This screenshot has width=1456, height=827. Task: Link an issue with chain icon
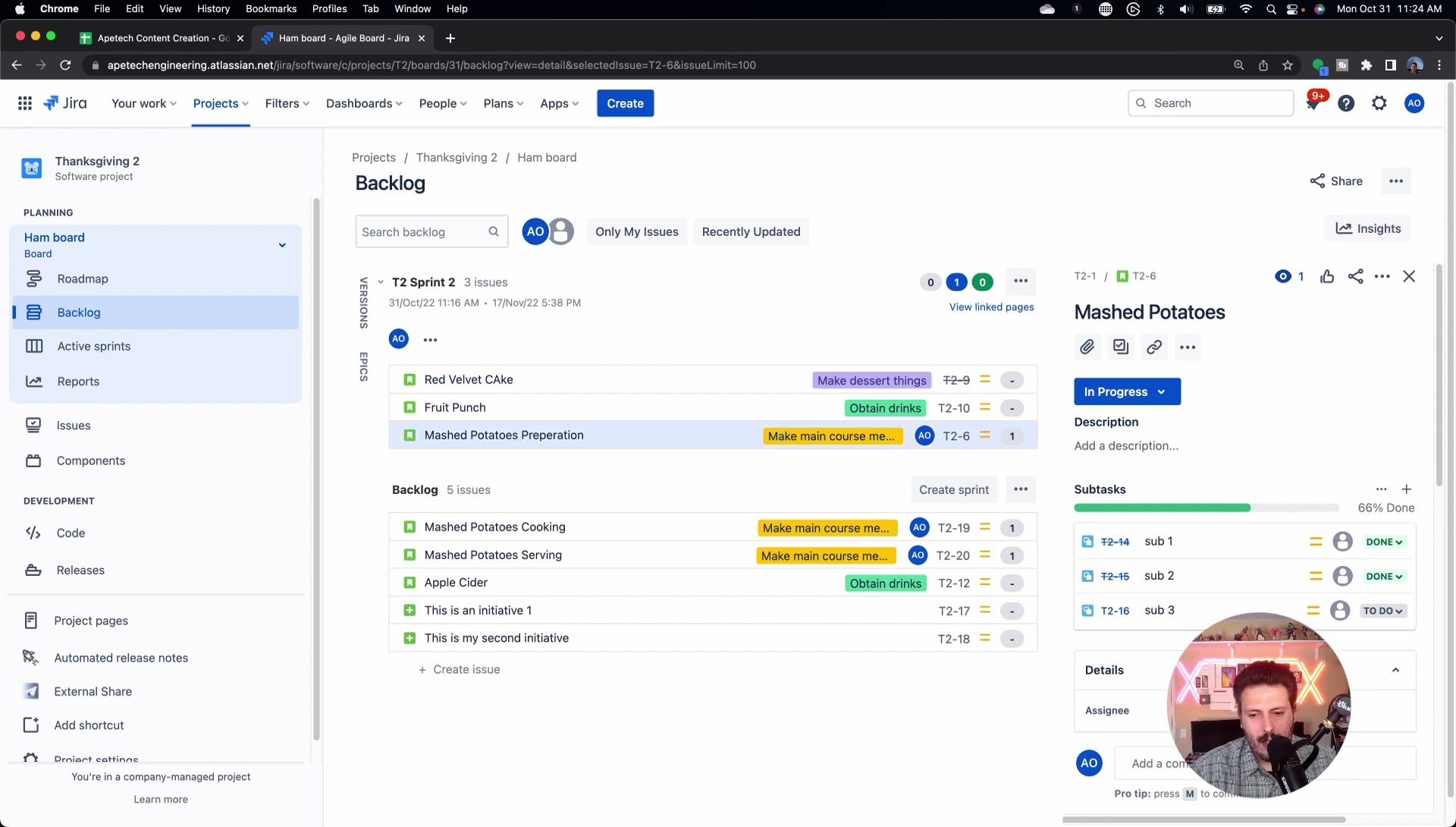tap(1154, 347)
